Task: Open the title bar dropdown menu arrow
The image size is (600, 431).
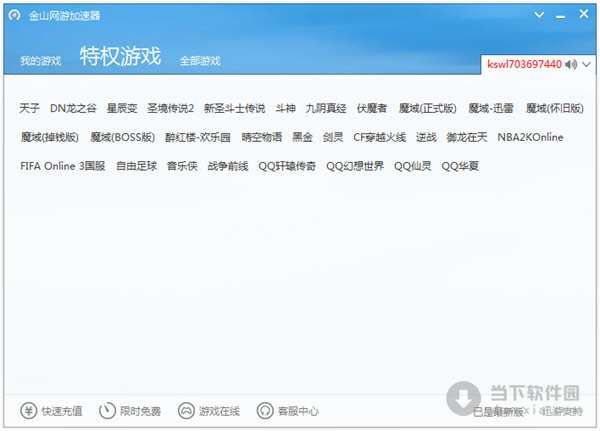Action: pos(539,15)
